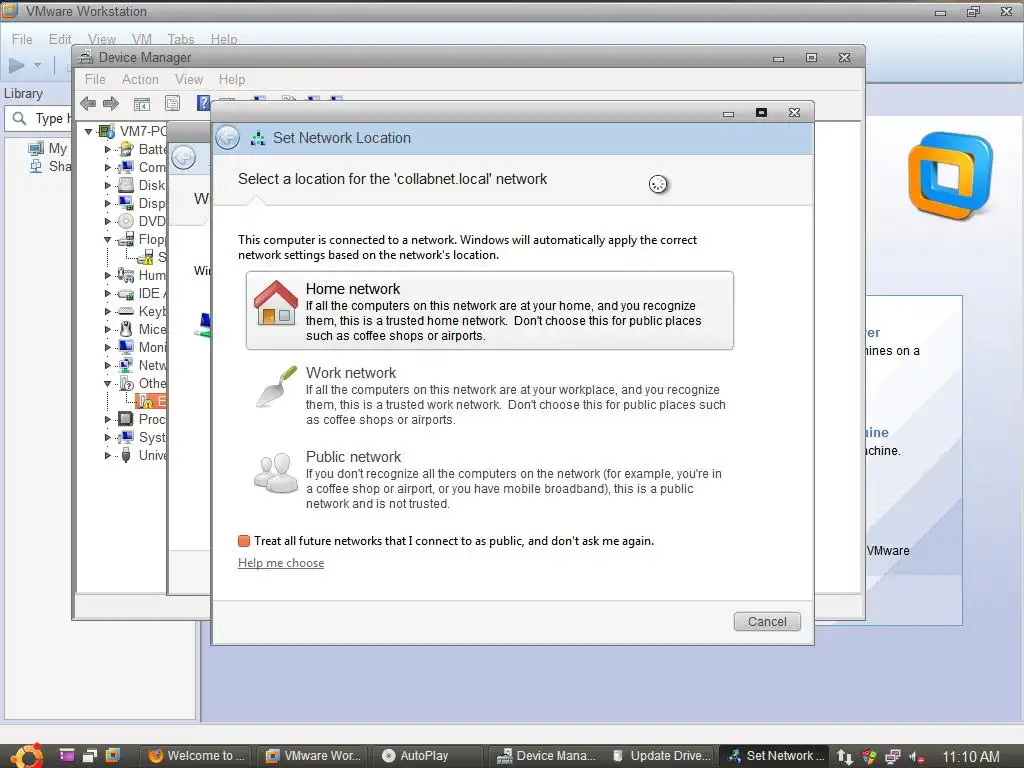The width and height of the screenshot is (1024, 768).
Task: Click the Home network house icon
Action: (276, 303)
